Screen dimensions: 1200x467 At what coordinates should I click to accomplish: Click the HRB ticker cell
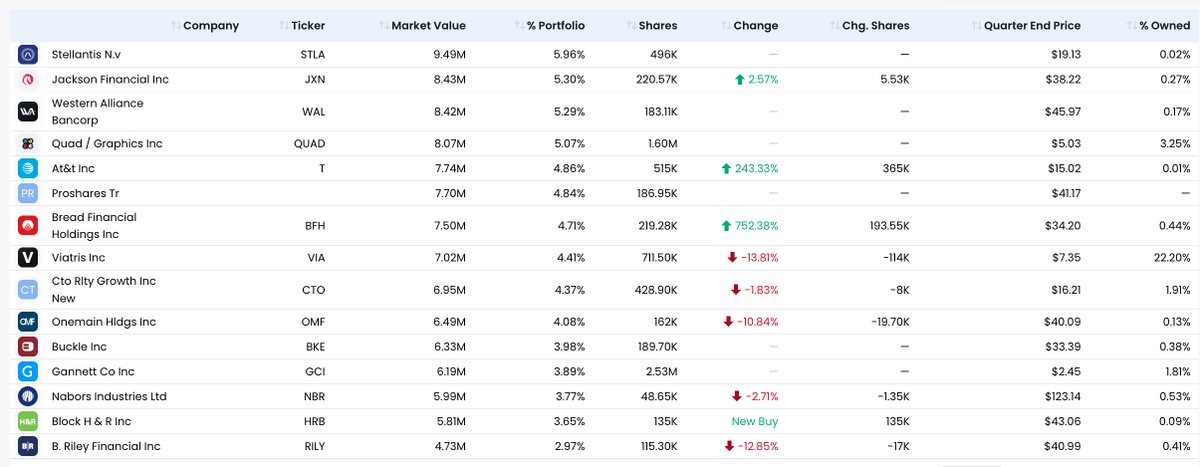[x=314, y=421]
